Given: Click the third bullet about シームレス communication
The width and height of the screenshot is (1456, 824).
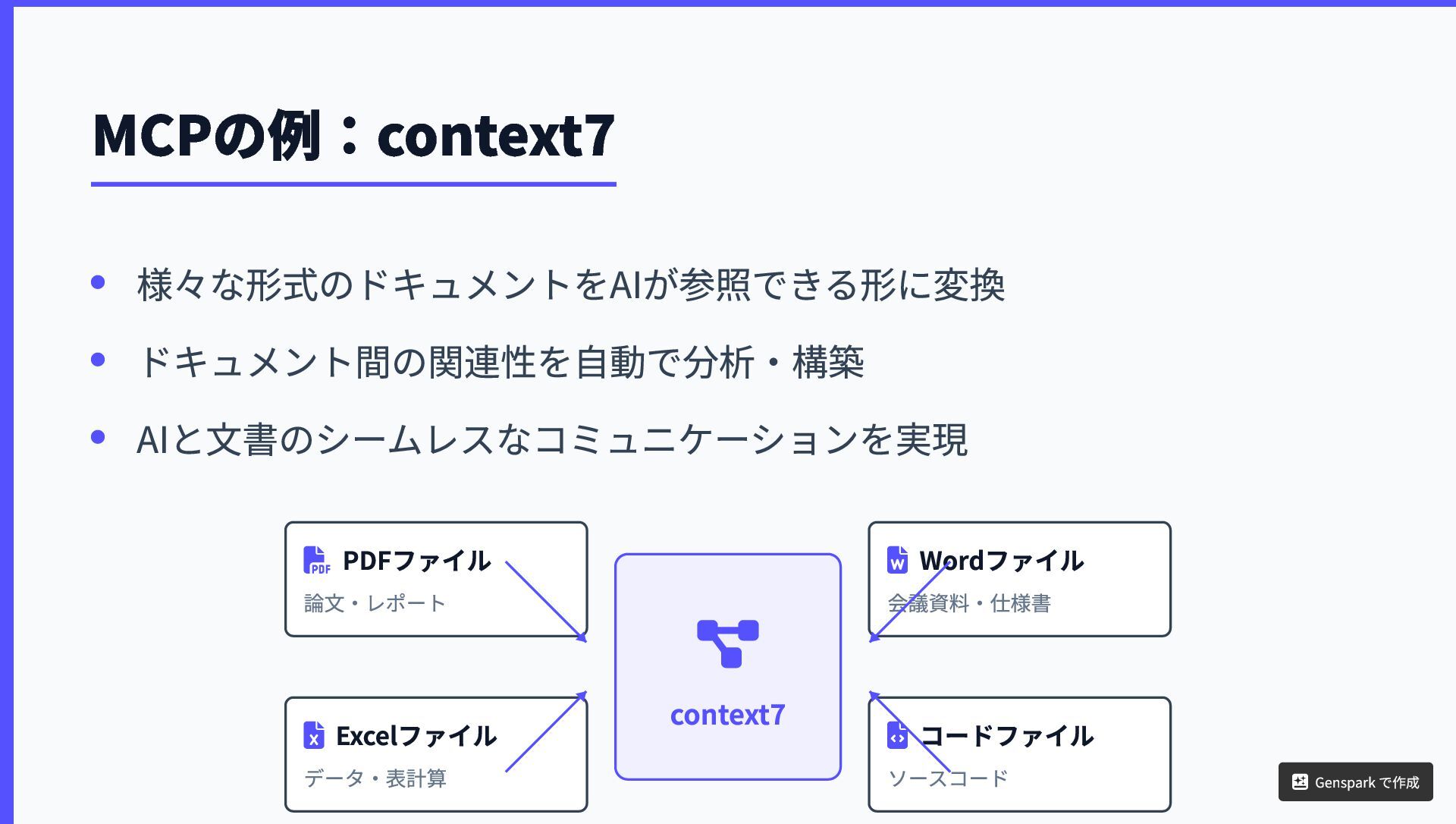Looking at the screenshot, I should coord(551,439).
